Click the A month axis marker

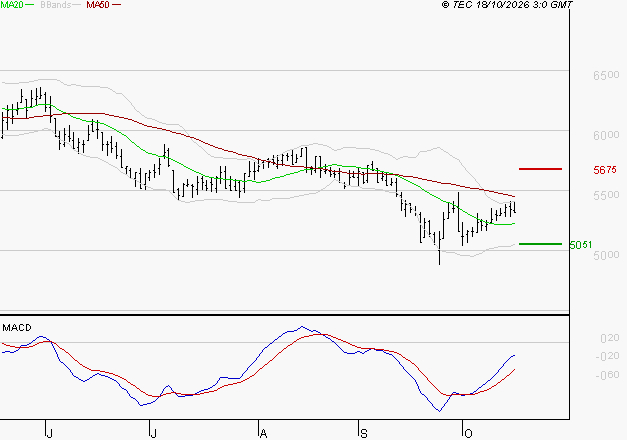[263, 434]
